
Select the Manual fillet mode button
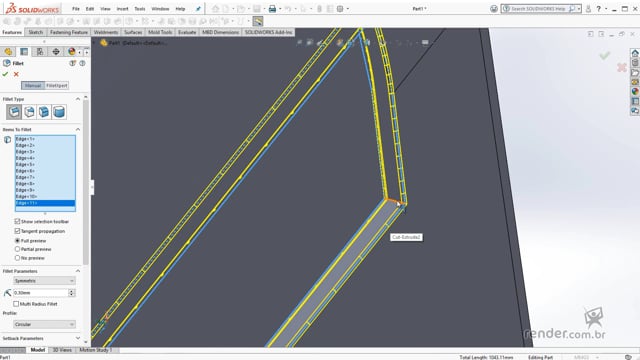(x=33, y=86)
